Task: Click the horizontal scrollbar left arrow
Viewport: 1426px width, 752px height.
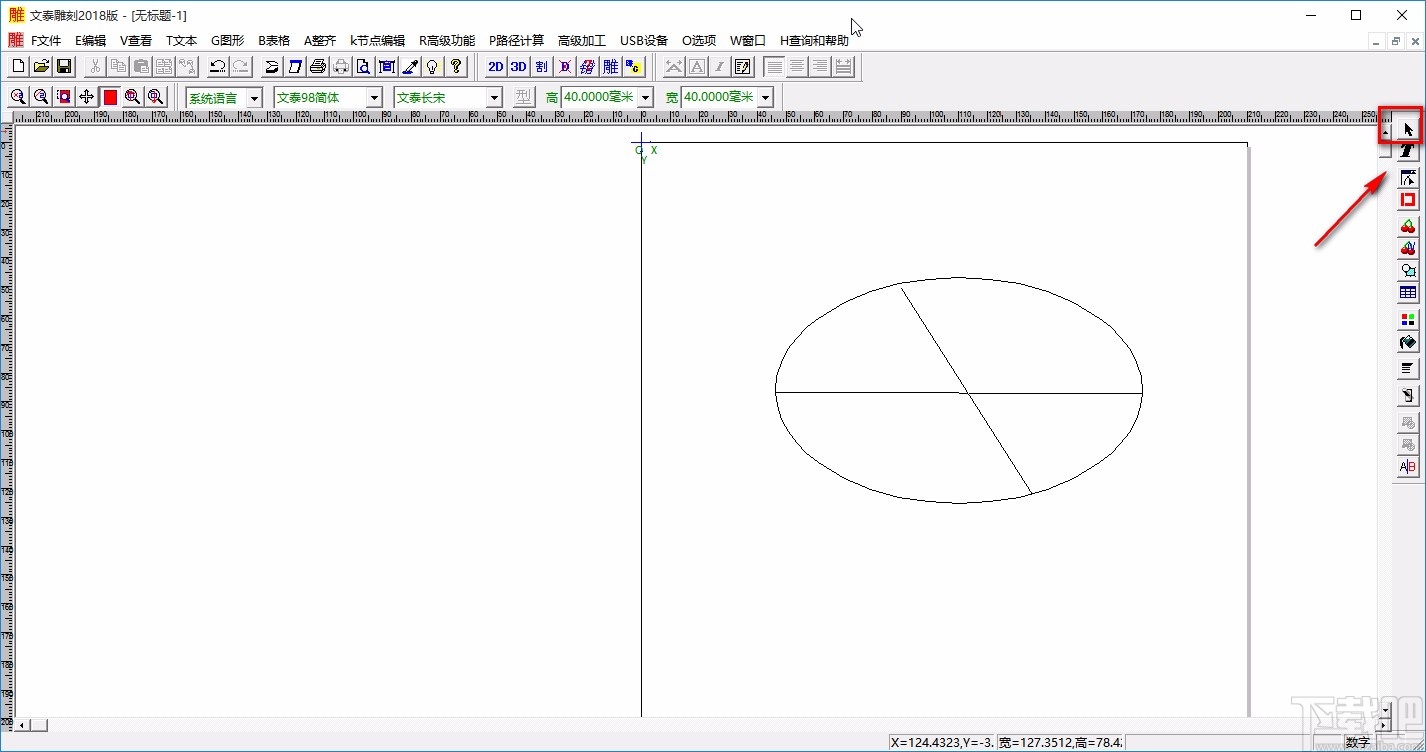Action: pyautogui.click(x=22, y=724)
